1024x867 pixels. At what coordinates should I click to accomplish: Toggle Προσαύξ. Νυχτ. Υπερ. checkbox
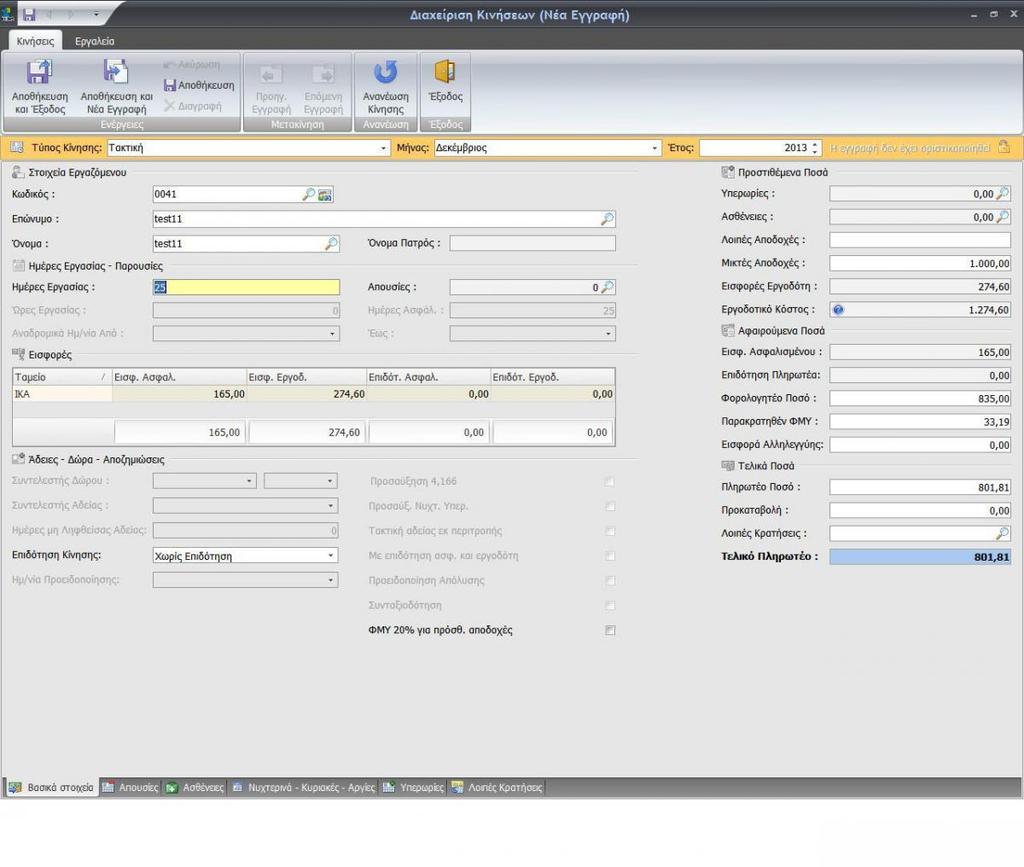[609, 507]
